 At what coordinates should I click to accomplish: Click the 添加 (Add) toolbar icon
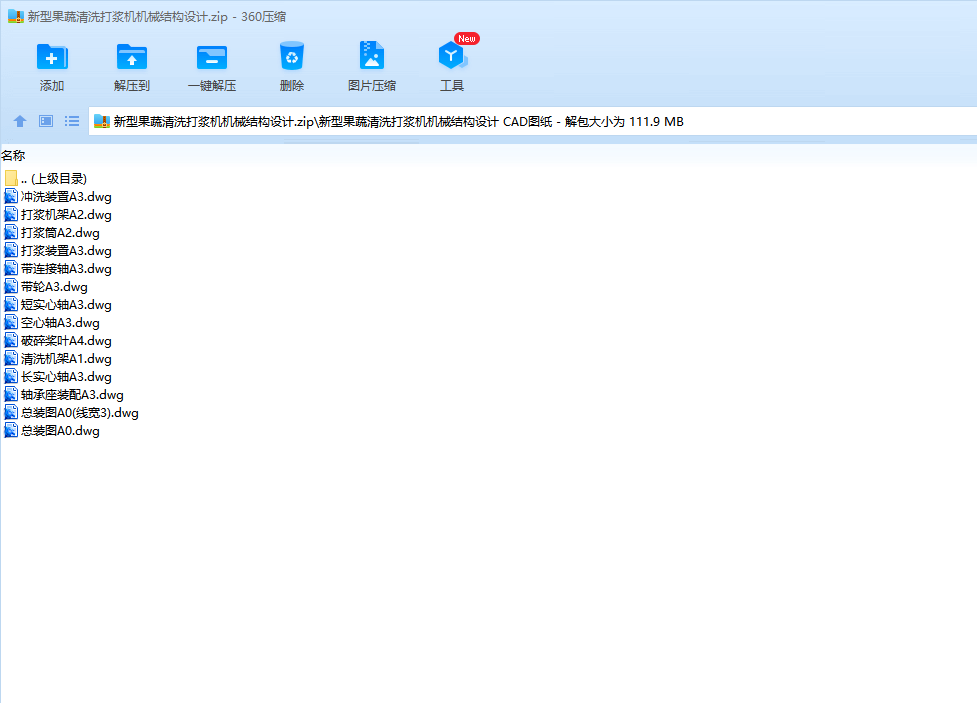click(52, 57)
